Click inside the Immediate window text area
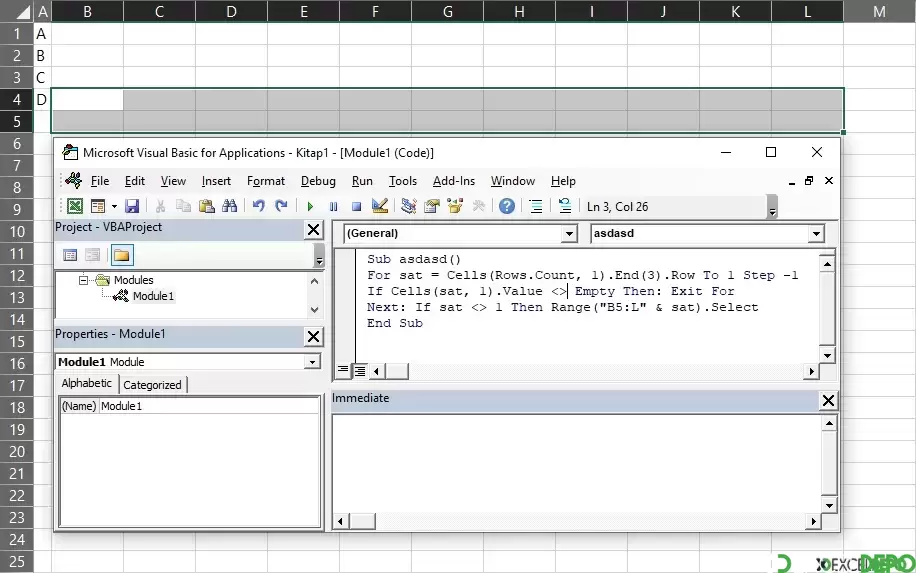The height and width of the screenshot is (573, 916). pos(577,463)
